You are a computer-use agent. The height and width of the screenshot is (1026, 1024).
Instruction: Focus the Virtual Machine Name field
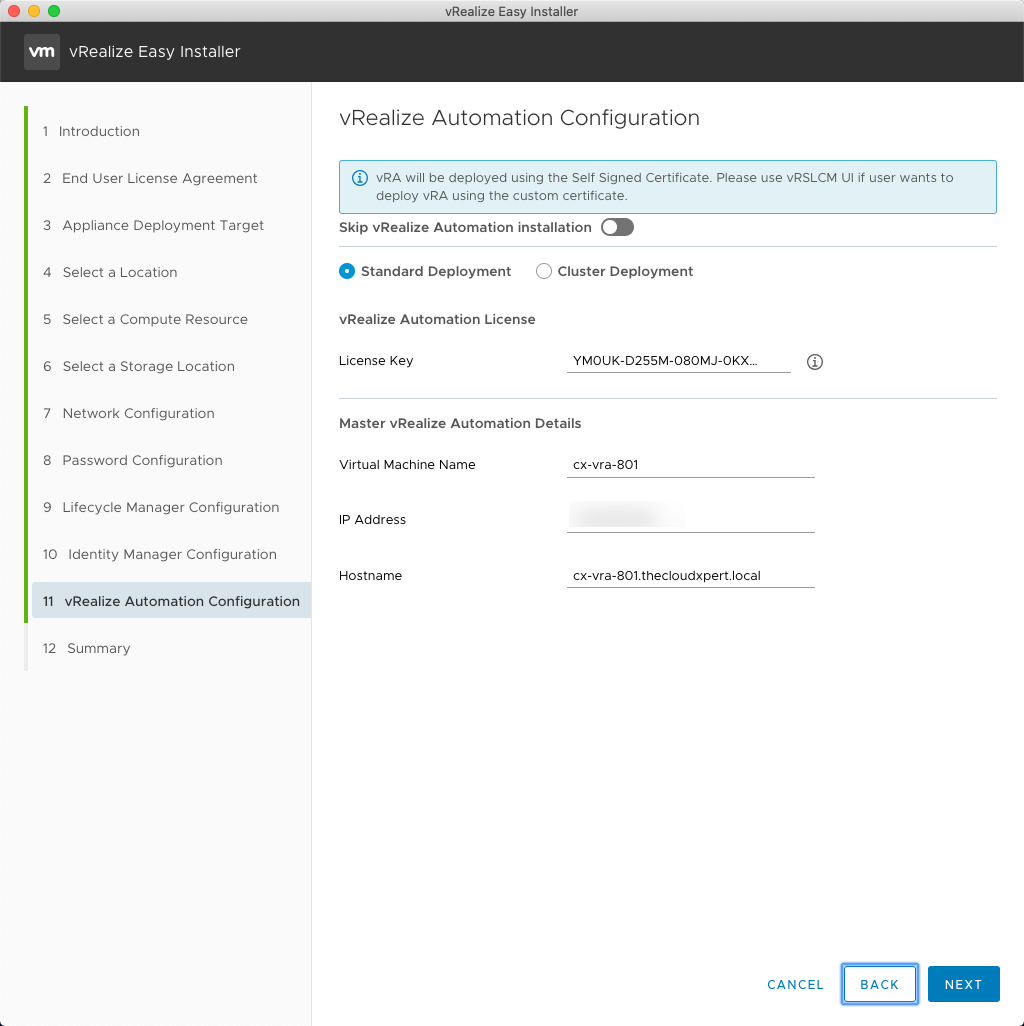(690, 465)
